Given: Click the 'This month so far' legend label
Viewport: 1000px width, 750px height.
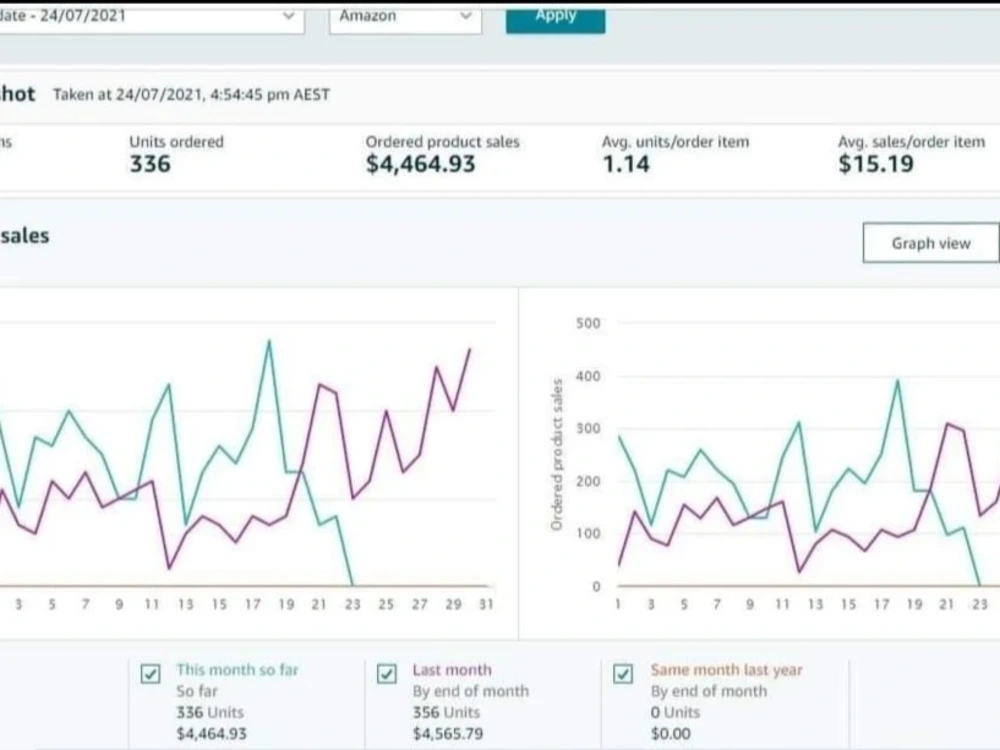Looking at the screenshot, I should 238,670.
